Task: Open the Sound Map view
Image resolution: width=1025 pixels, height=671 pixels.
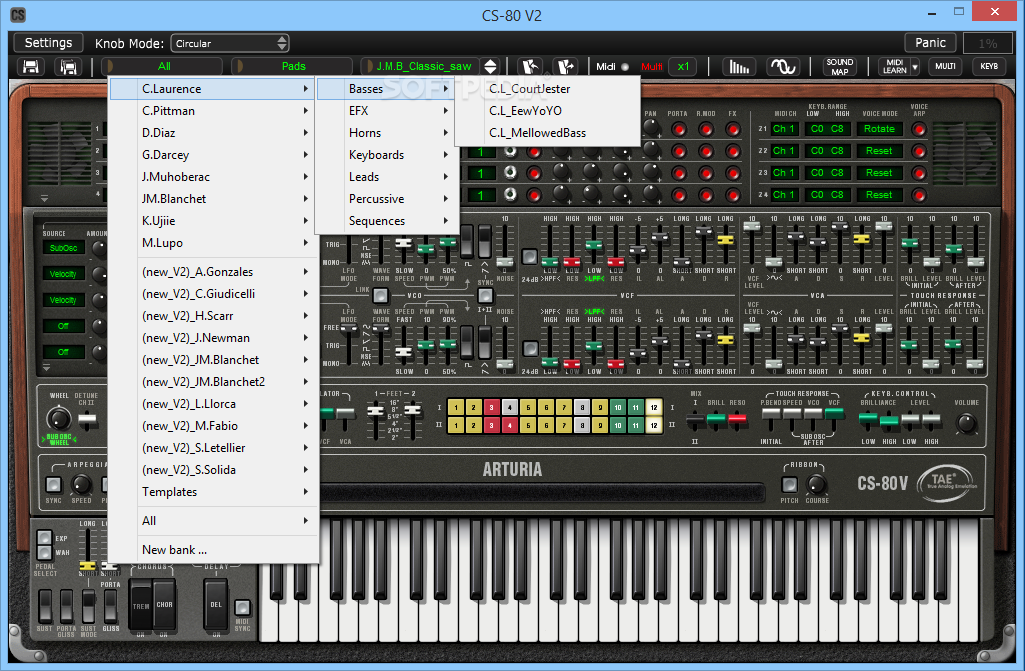Action: [x=839, y=67]
